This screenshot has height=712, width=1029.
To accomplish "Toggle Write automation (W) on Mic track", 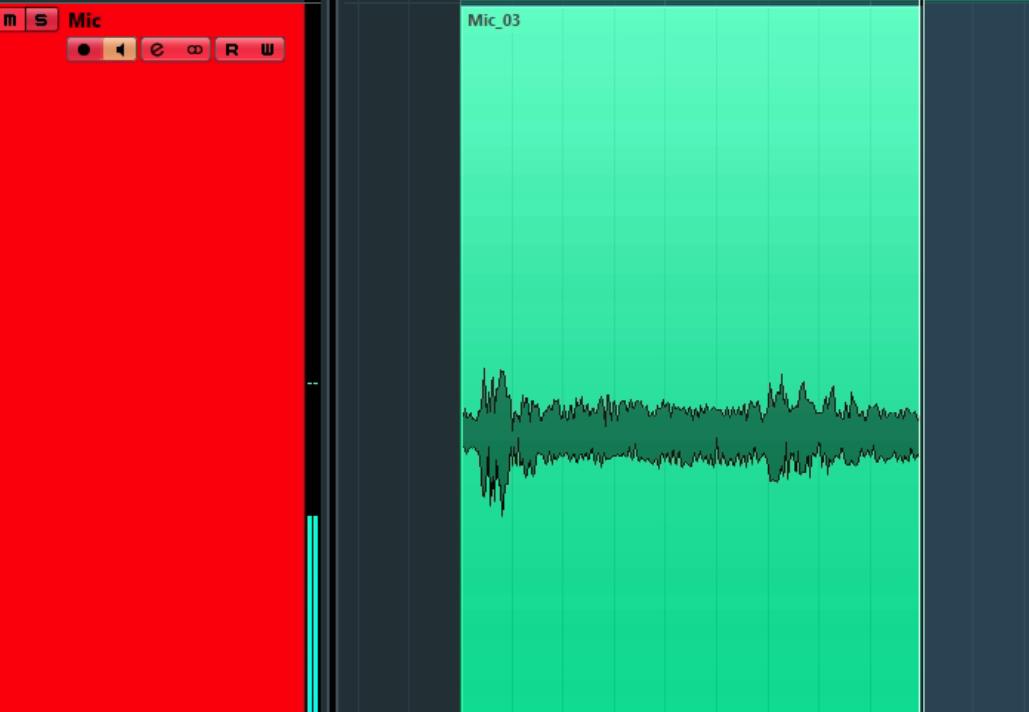I will 267,50.
